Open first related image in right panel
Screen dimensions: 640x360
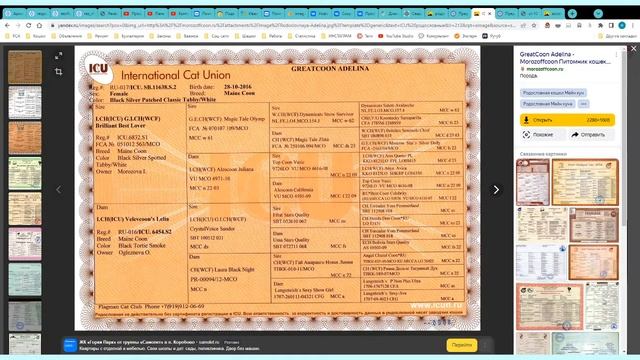533,182
